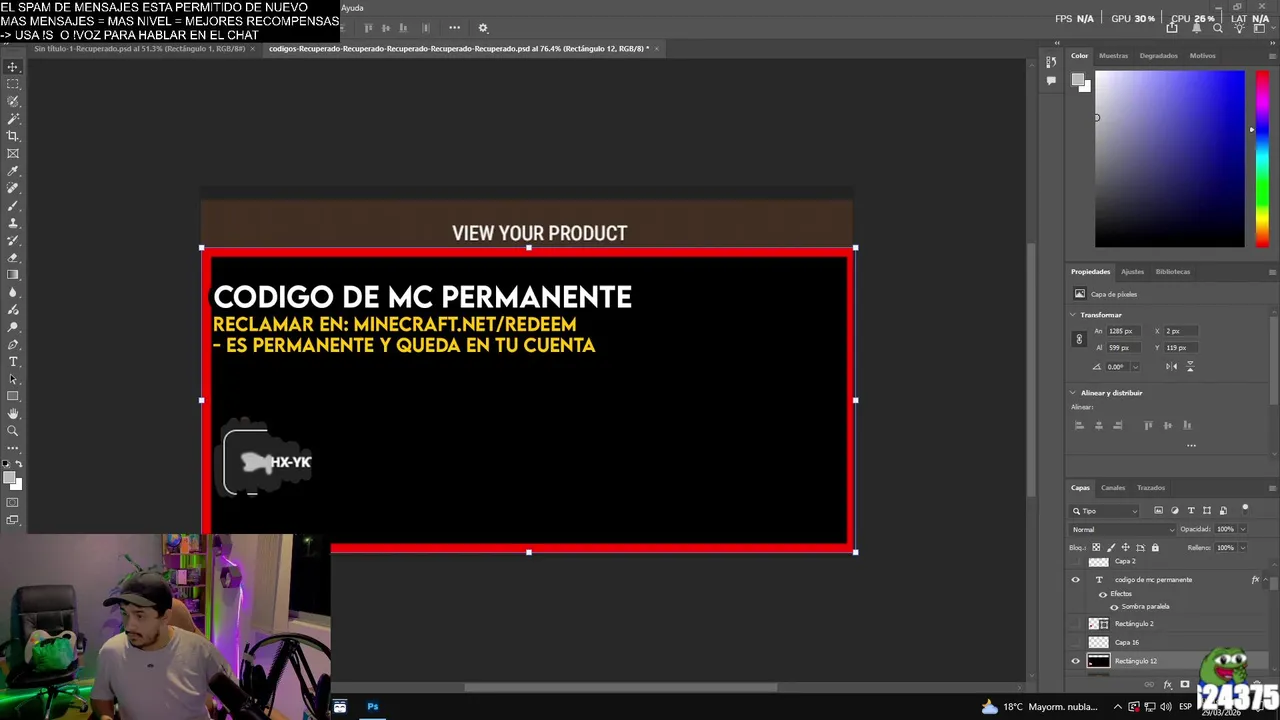This screenshot has height=720, width=1280.
Task: Filter layers by type text
Action: point(1191,511)
